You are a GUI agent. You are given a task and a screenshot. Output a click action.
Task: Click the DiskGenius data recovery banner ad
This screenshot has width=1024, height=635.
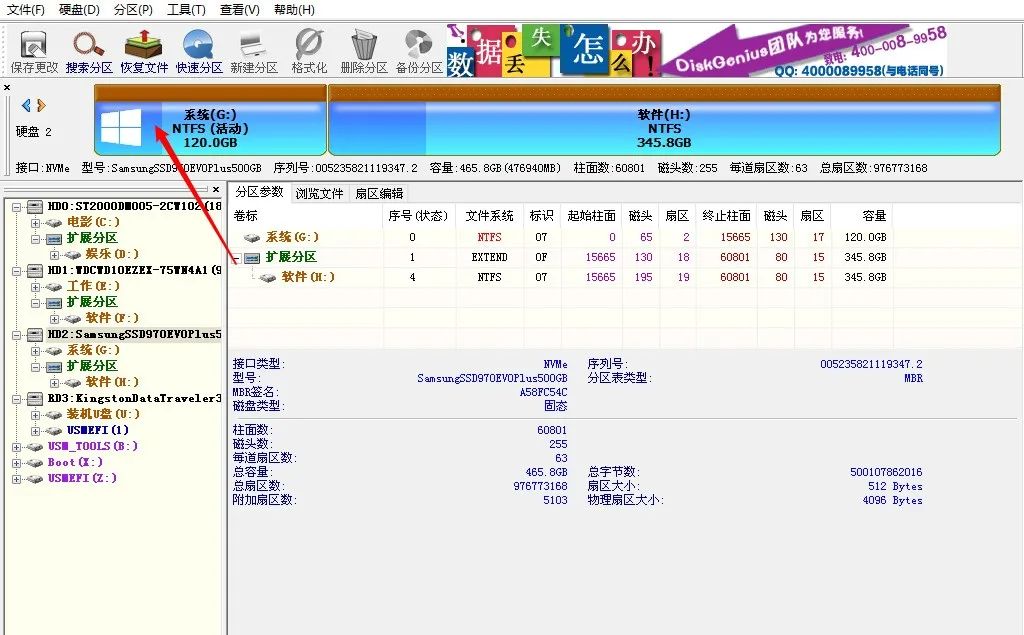(696, 50)
